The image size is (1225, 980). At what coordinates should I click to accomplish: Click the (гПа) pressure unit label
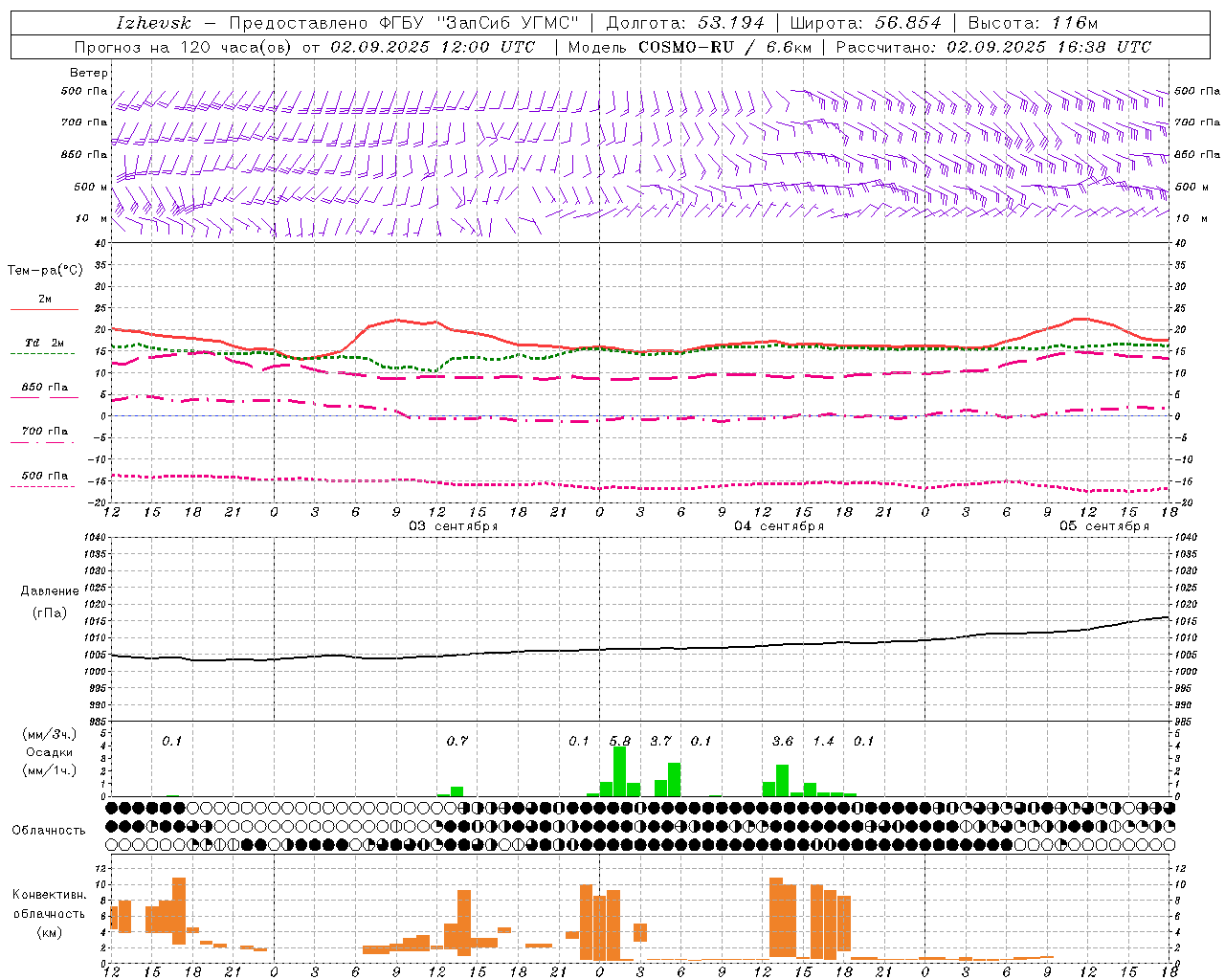click(x=49, y=613)
